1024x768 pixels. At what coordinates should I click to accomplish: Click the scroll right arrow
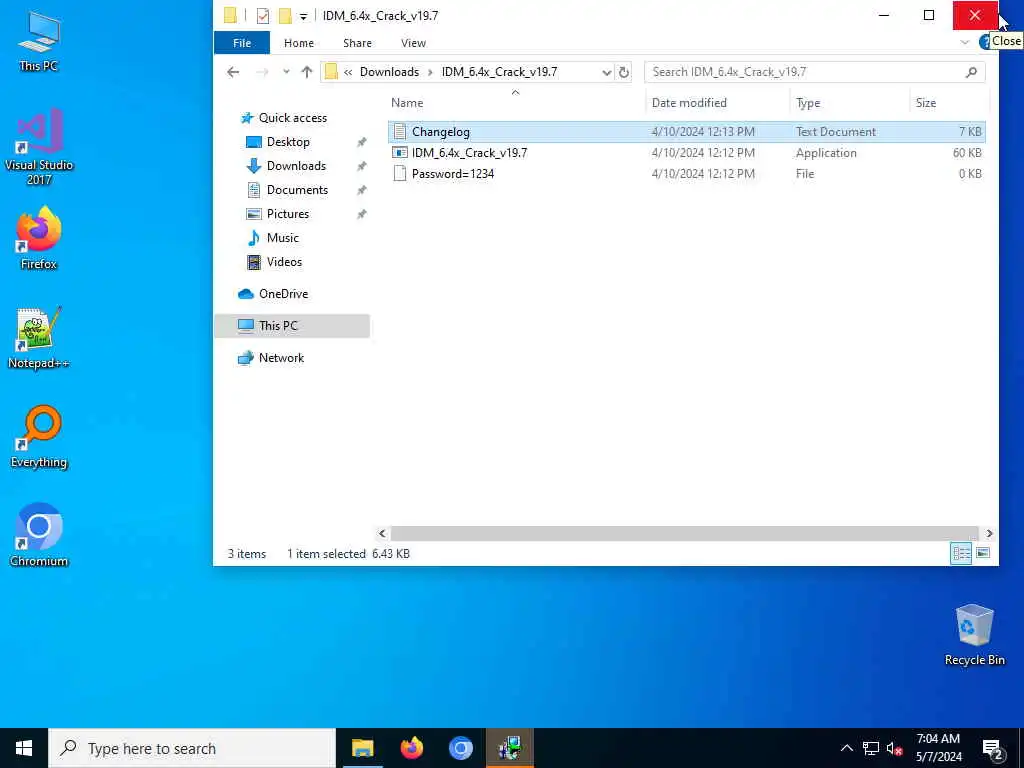(989, 534)
